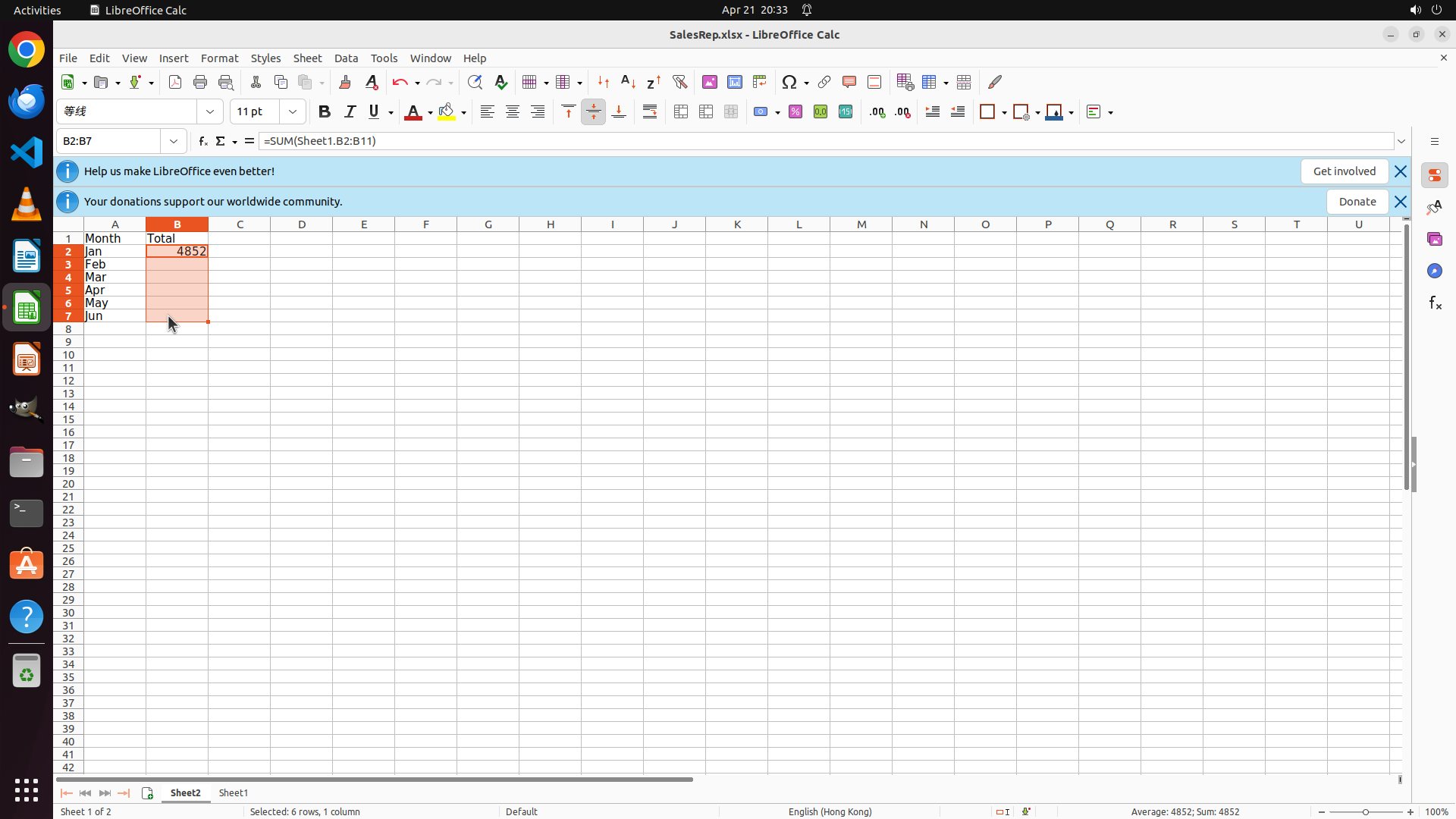Click the Sort Ascending icon
The width and height of the screenshot is (1456, 819).
(628, 82)
